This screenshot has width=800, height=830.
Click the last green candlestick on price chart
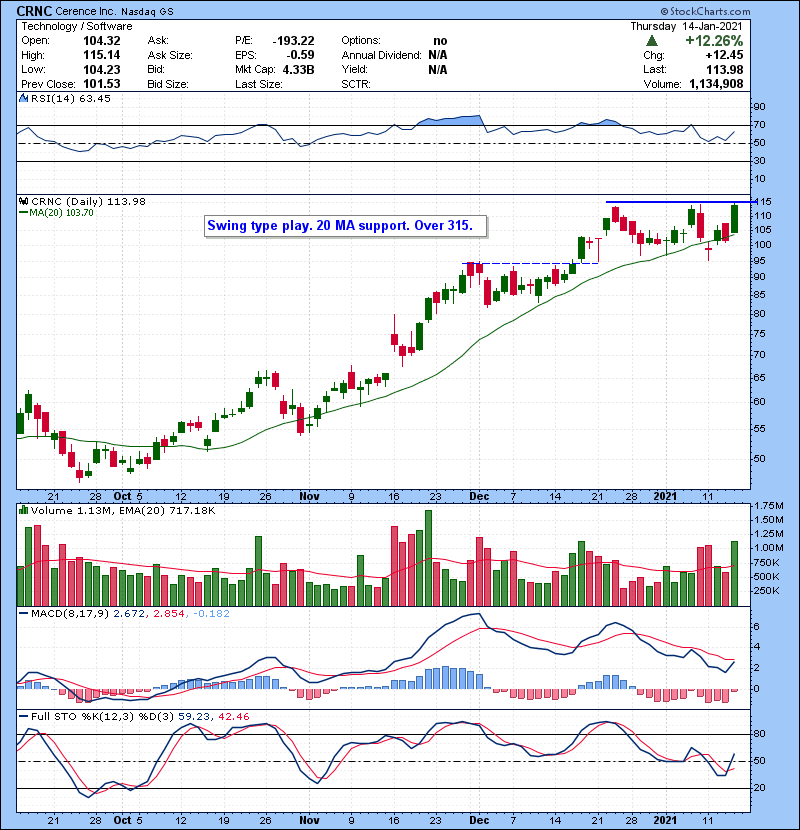point(734,218)
